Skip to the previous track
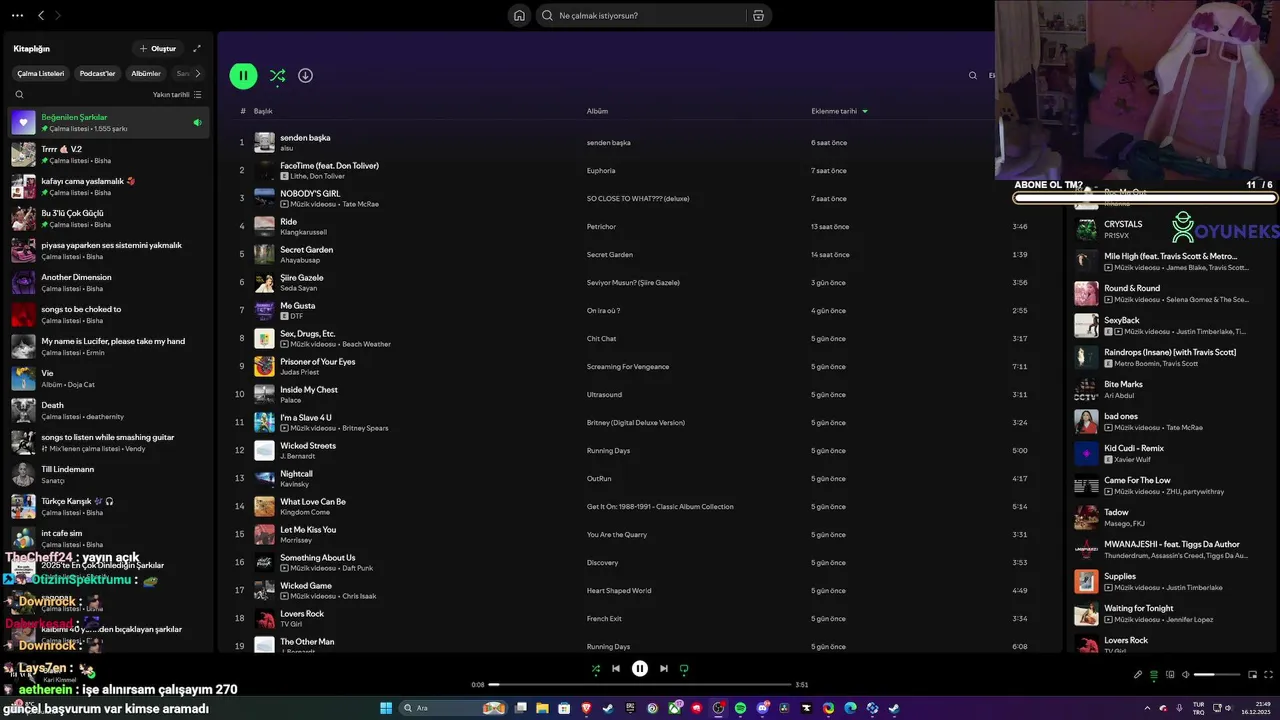1280x720 pixels. tap(616, 669)
